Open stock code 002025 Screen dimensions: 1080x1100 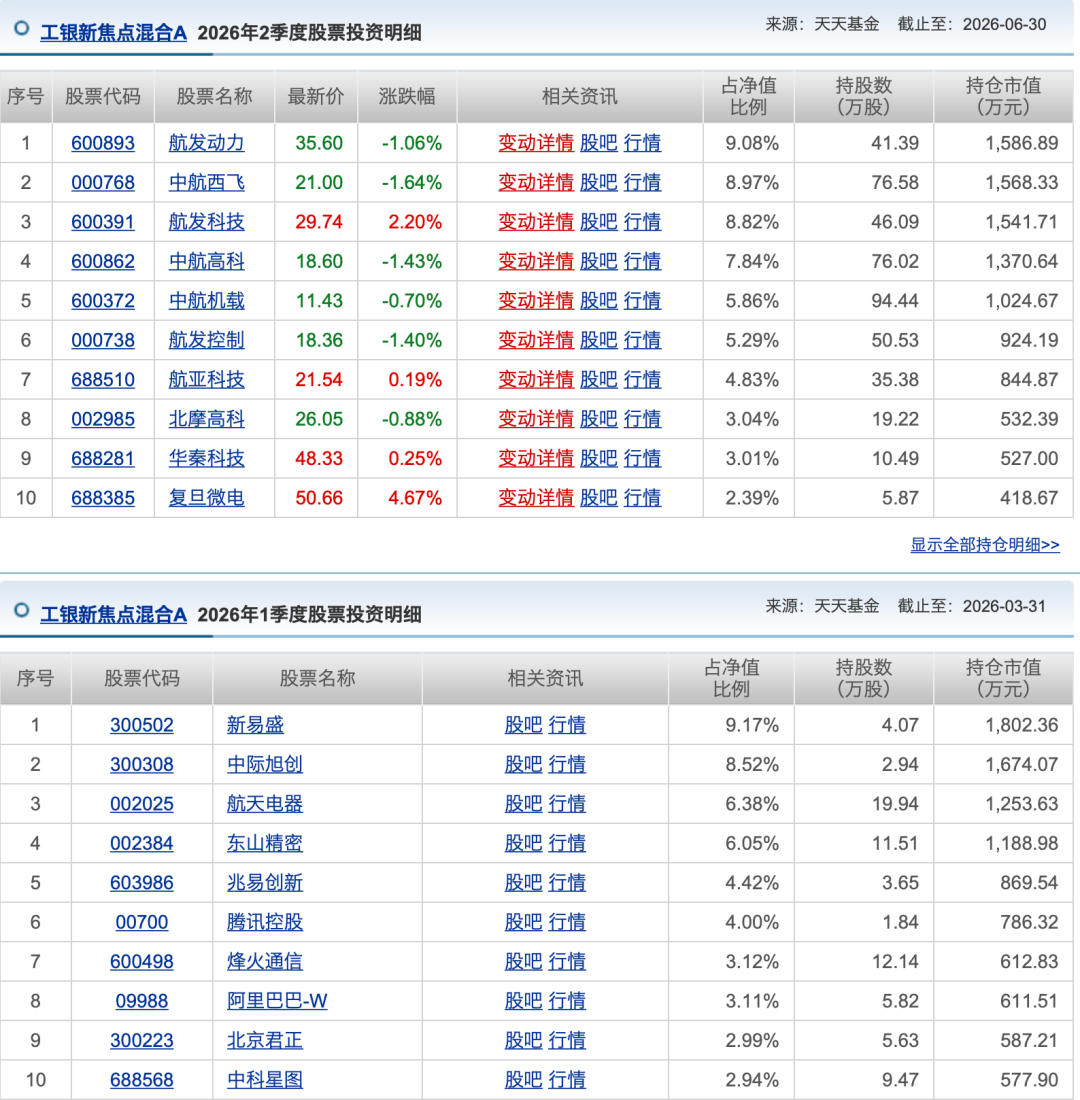click(x=142, y=804)
